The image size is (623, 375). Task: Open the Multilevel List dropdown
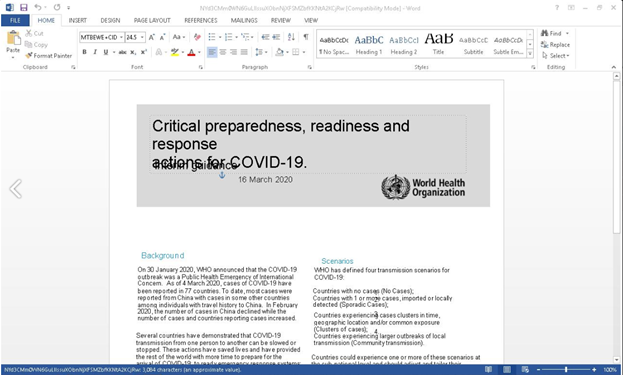pos(252,37)
